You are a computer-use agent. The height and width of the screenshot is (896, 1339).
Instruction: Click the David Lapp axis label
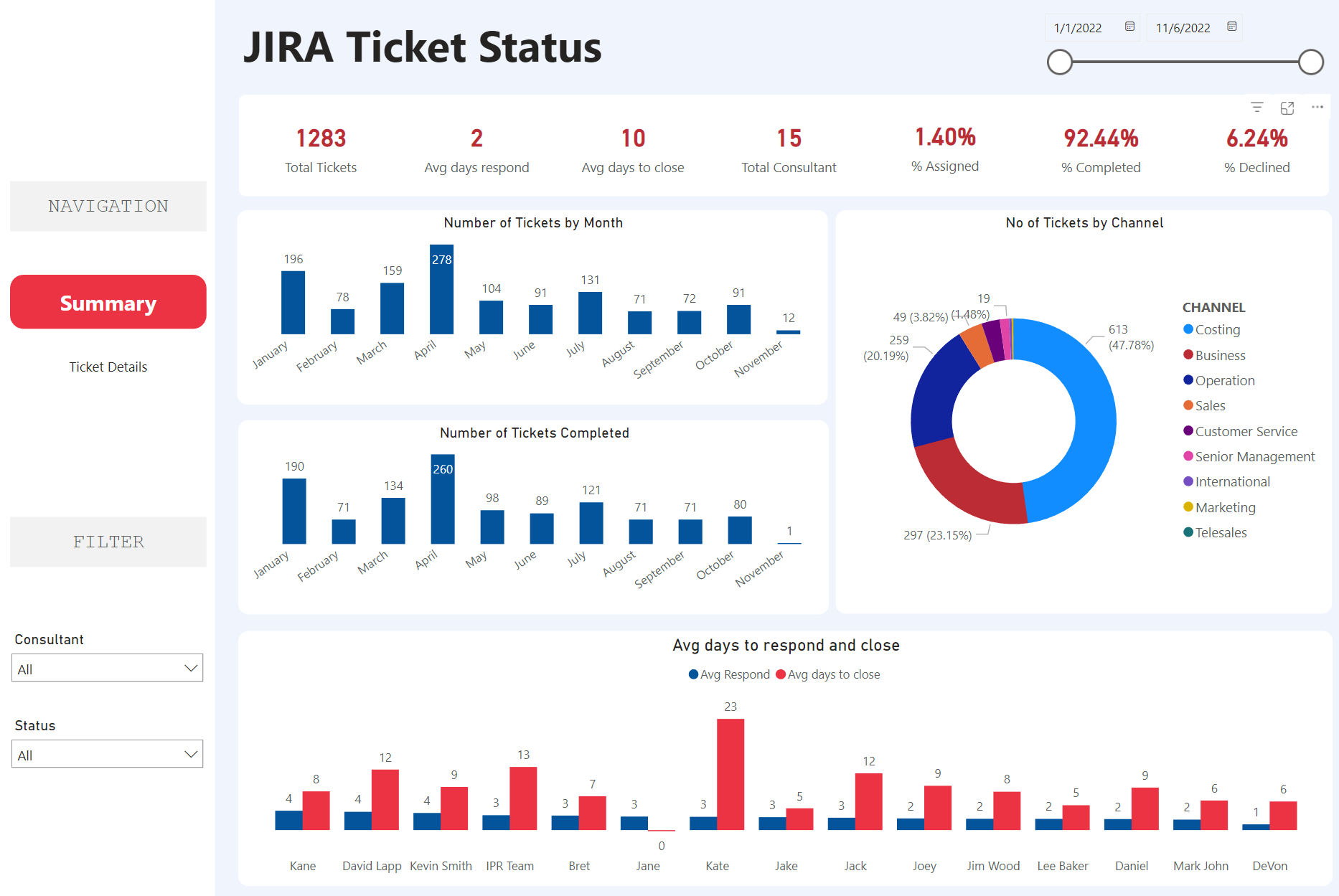(372, 866)
